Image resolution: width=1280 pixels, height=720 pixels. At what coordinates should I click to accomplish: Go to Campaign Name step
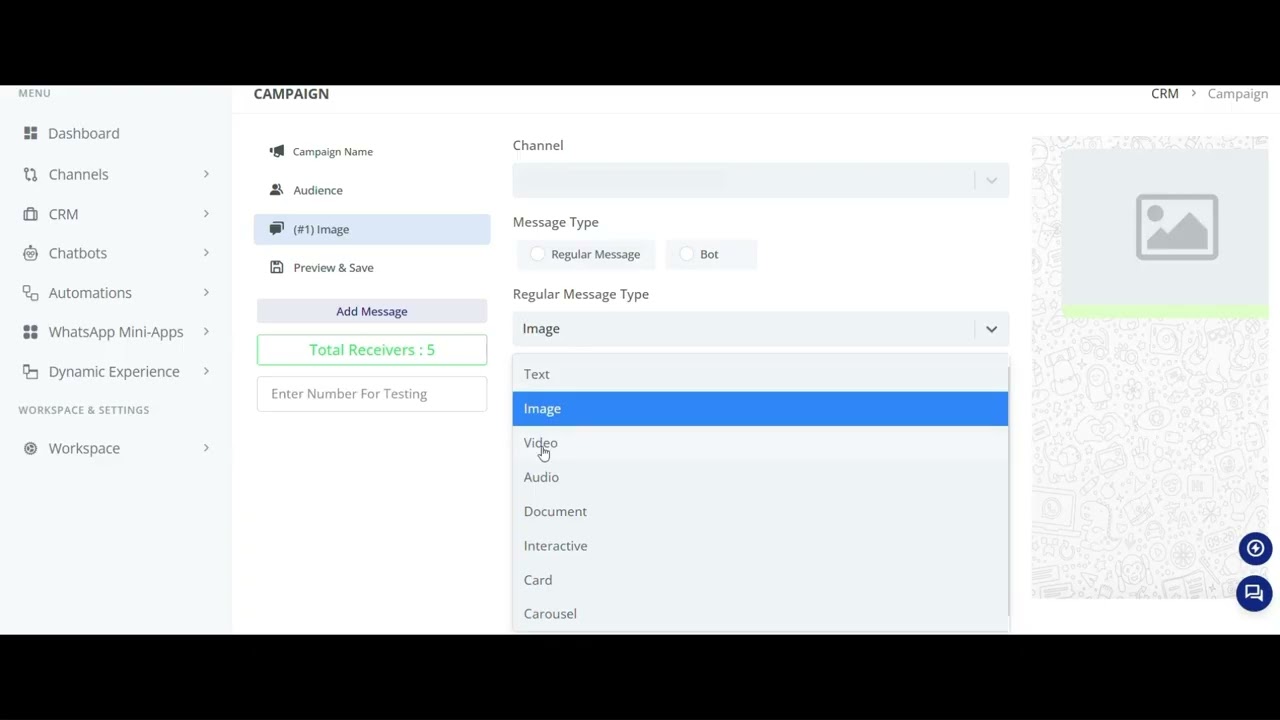tap(372, 152)
